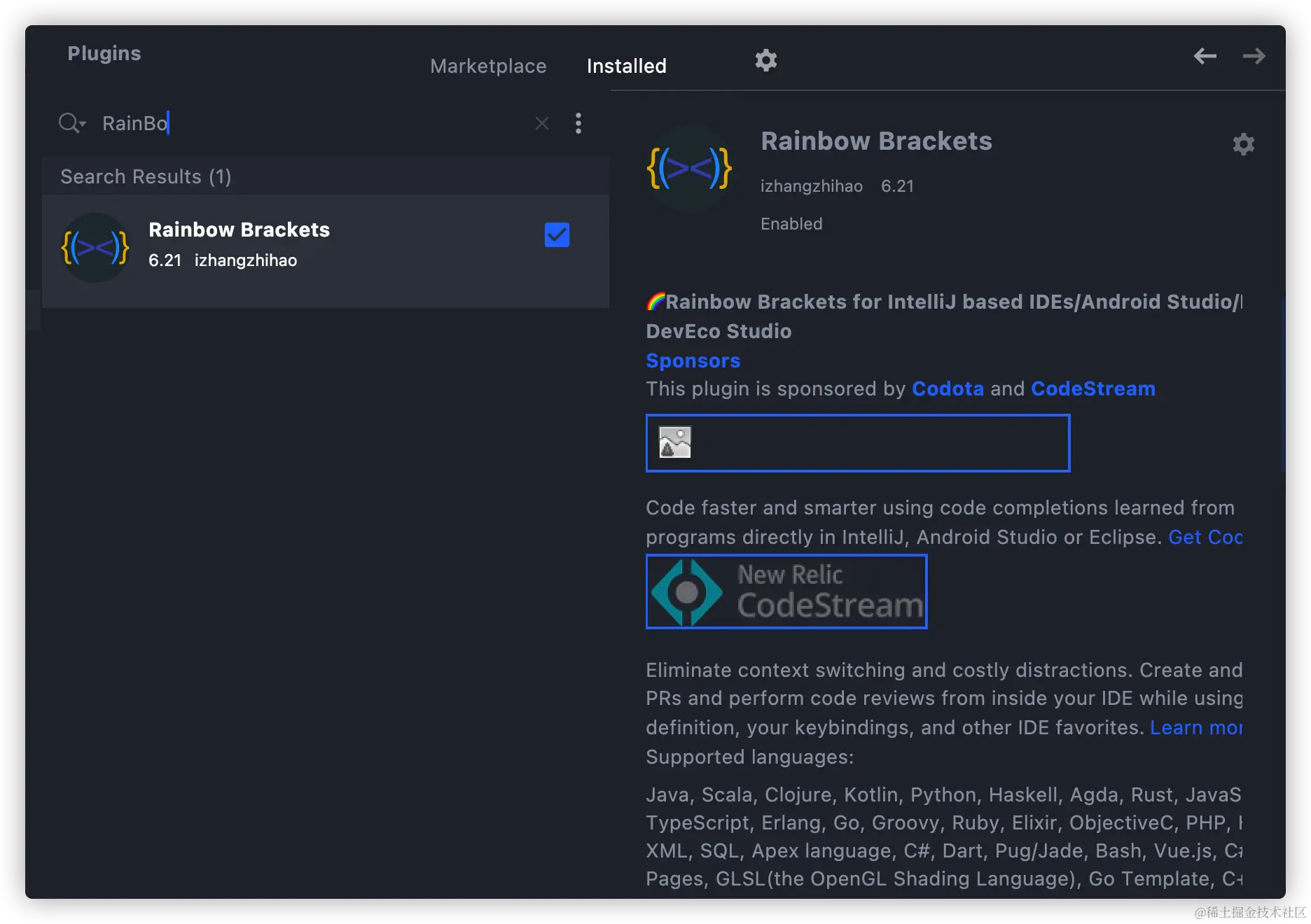Click the broken Codota banner image
Viewport: 1311px width, 924px height.
coord(858,443)
